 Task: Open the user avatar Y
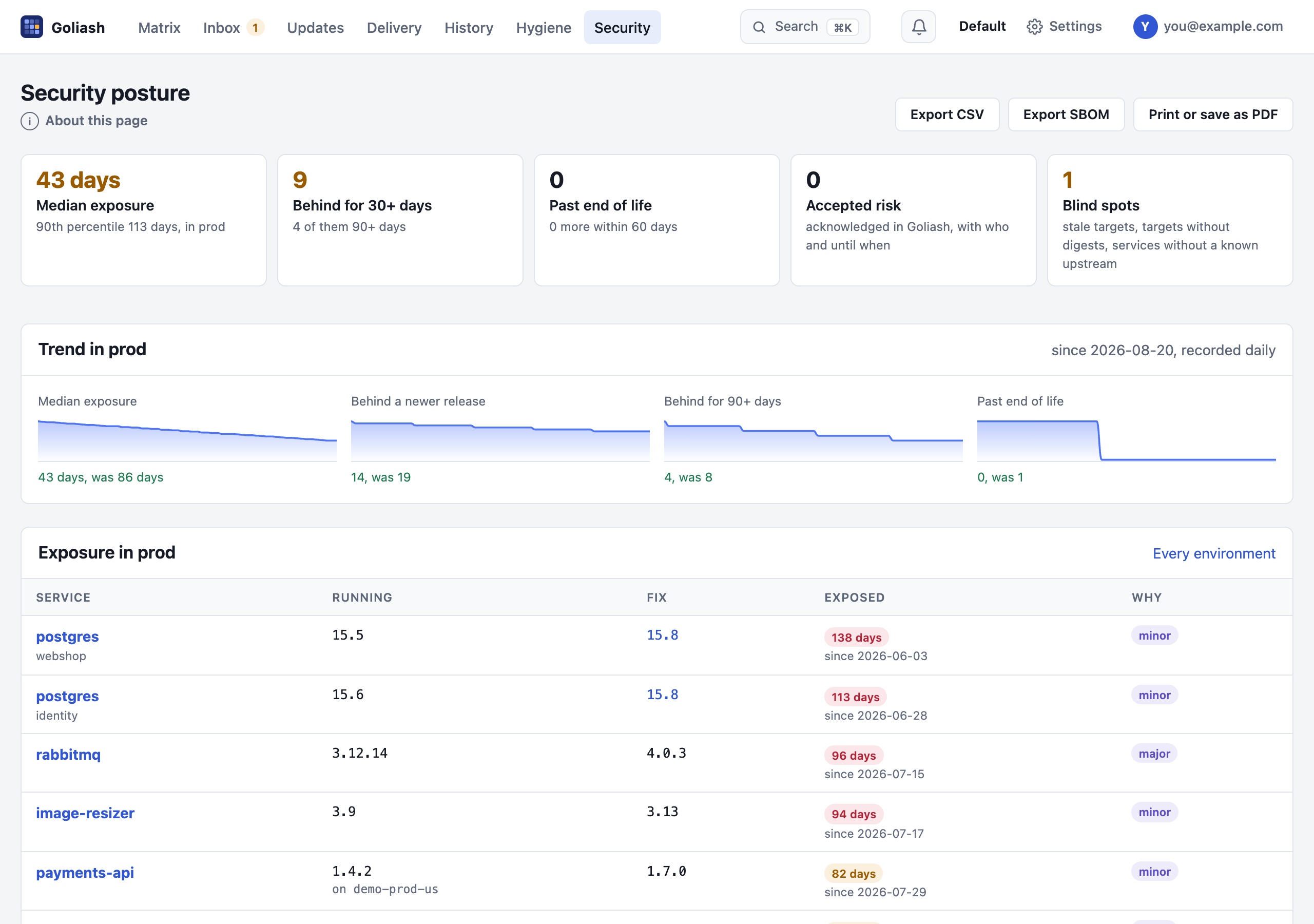(x=1145, y=27)
